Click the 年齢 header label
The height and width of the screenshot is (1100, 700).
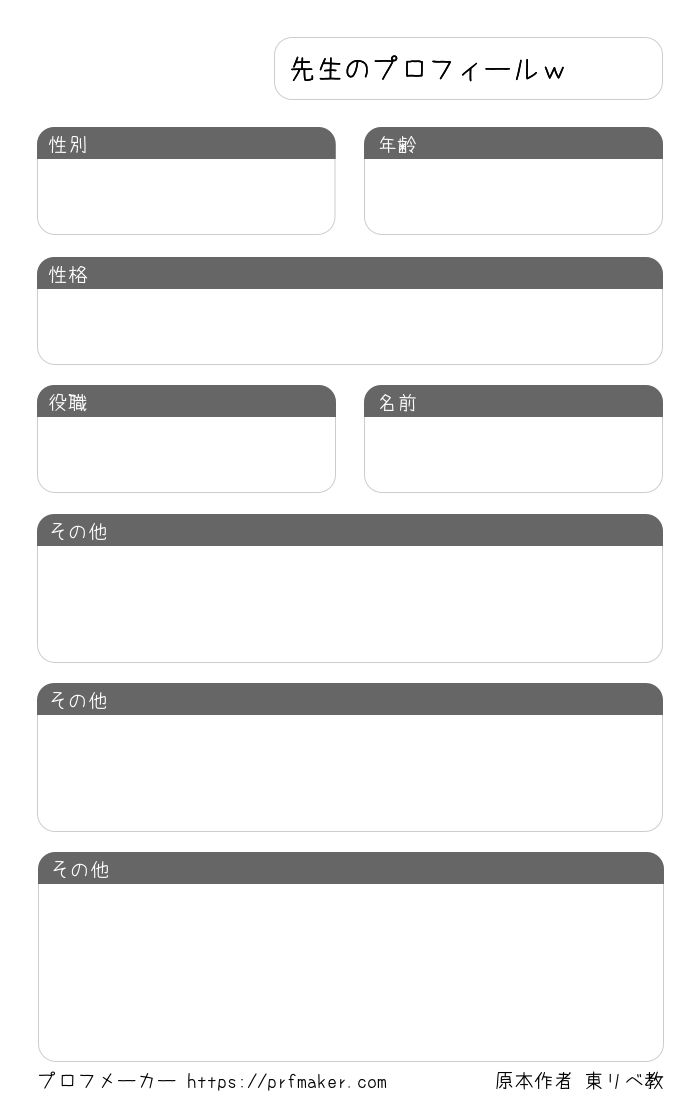[398, 145]
